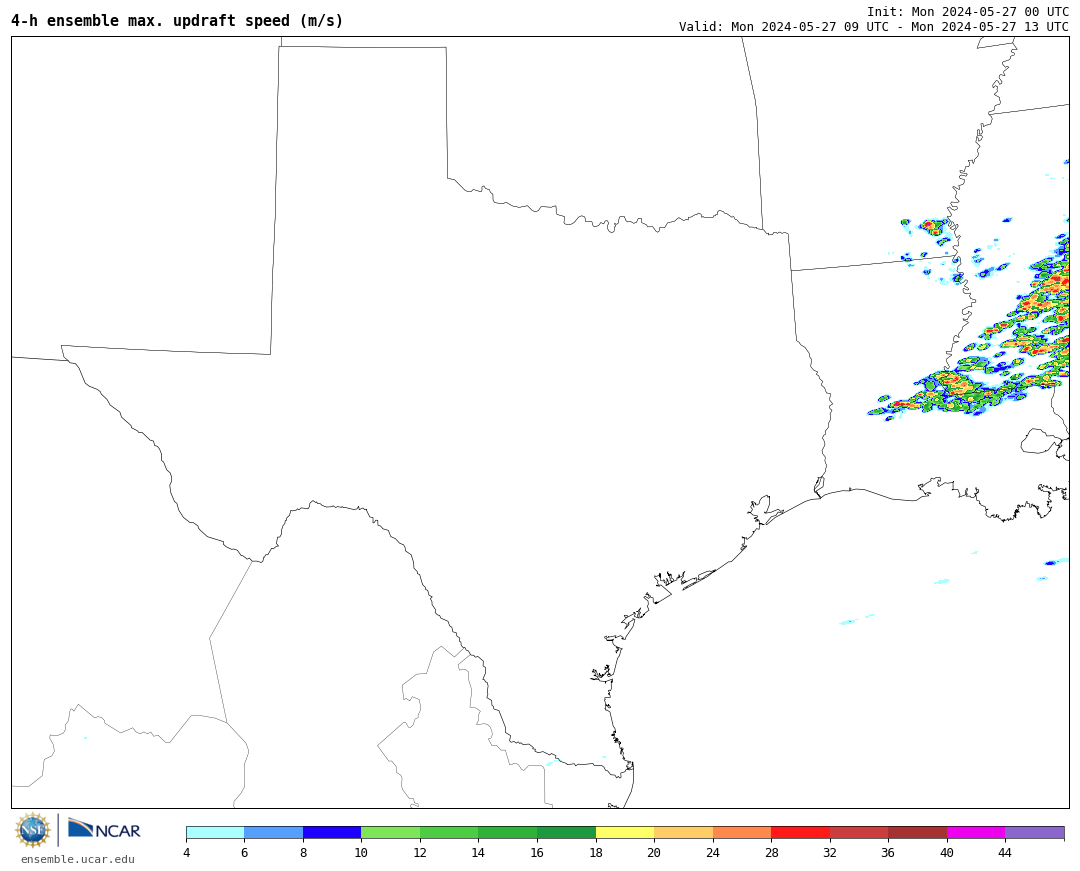This screenshot has width=1080, height=871.
Task: Select the 24–28 orange legend swatch
Action: click(742, 832)
